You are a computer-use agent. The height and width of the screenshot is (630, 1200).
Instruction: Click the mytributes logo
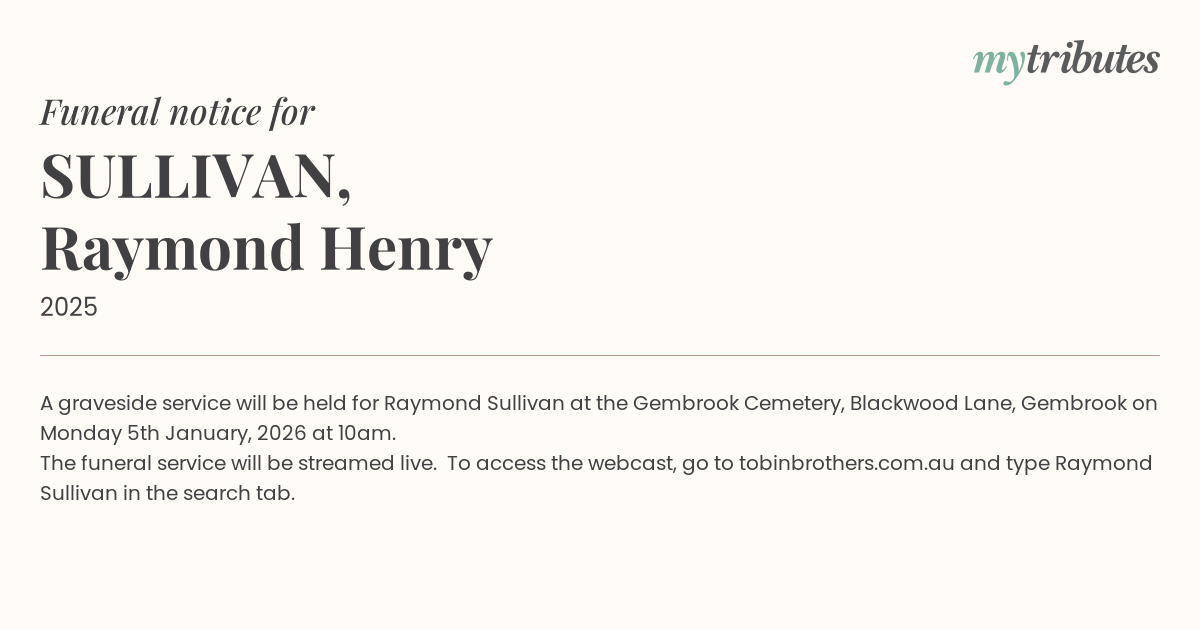(1066, 60)
